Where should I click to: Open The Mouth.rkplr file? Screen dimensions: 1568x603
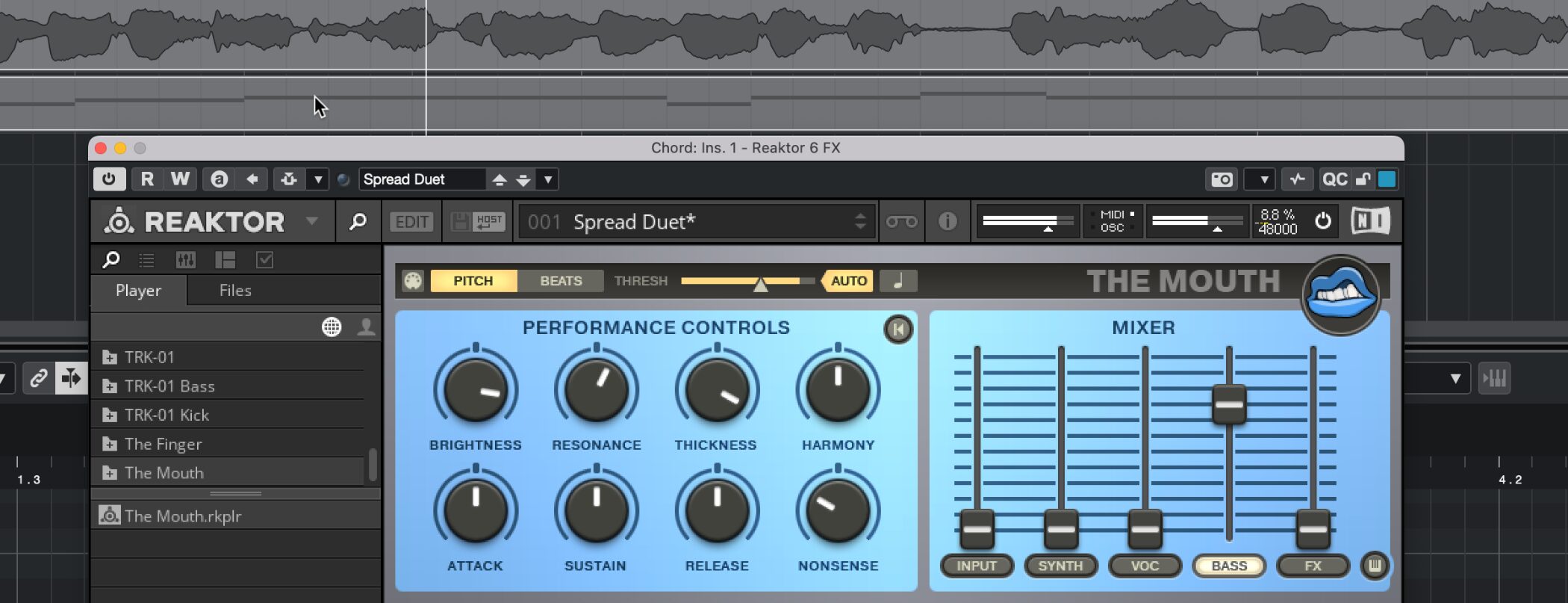tap(236, 516)
